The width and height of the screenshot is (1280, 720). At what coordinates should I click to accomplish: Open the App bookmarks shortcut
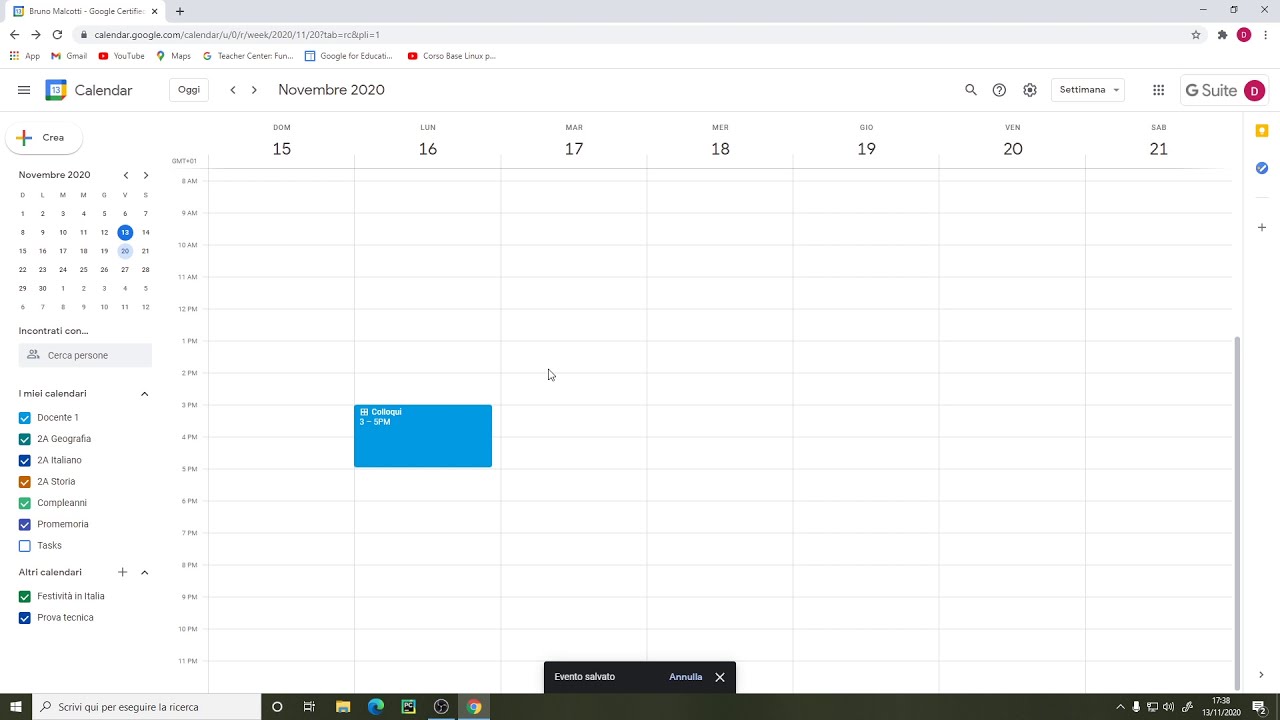(x=25, y=56)
